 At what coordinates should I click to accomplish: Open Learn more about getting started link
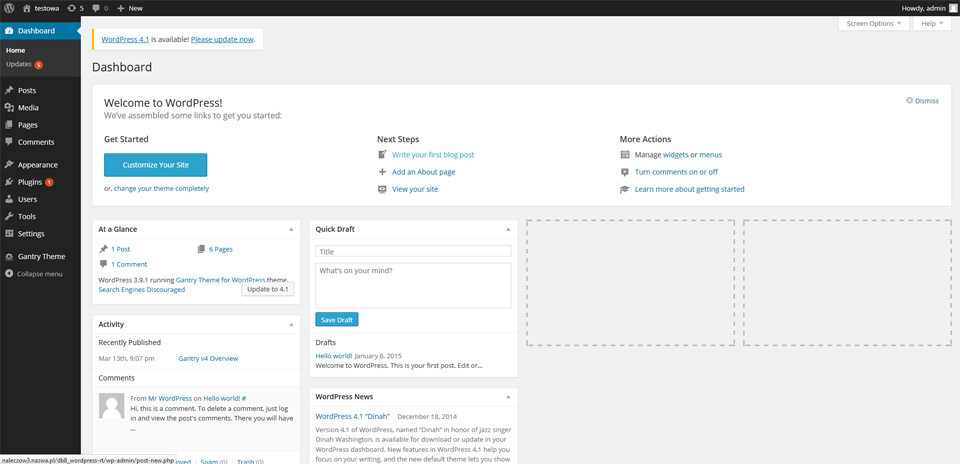pyautogui.click(x=689, y=189)
